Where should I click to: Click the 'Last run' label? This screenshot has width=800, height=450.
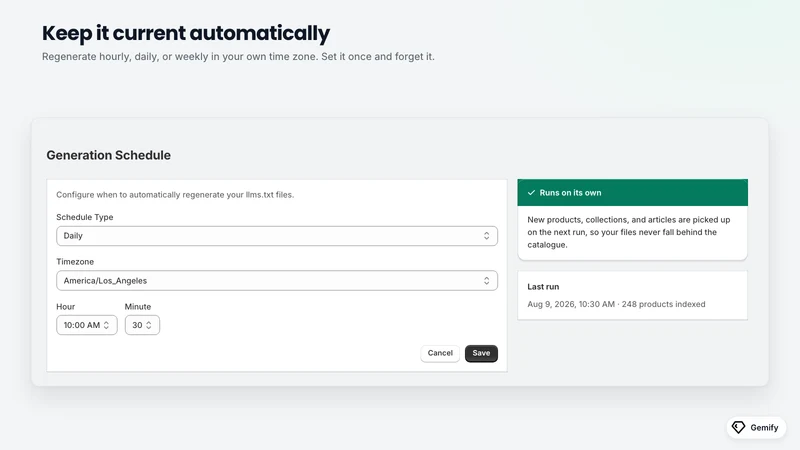point(543,287)
